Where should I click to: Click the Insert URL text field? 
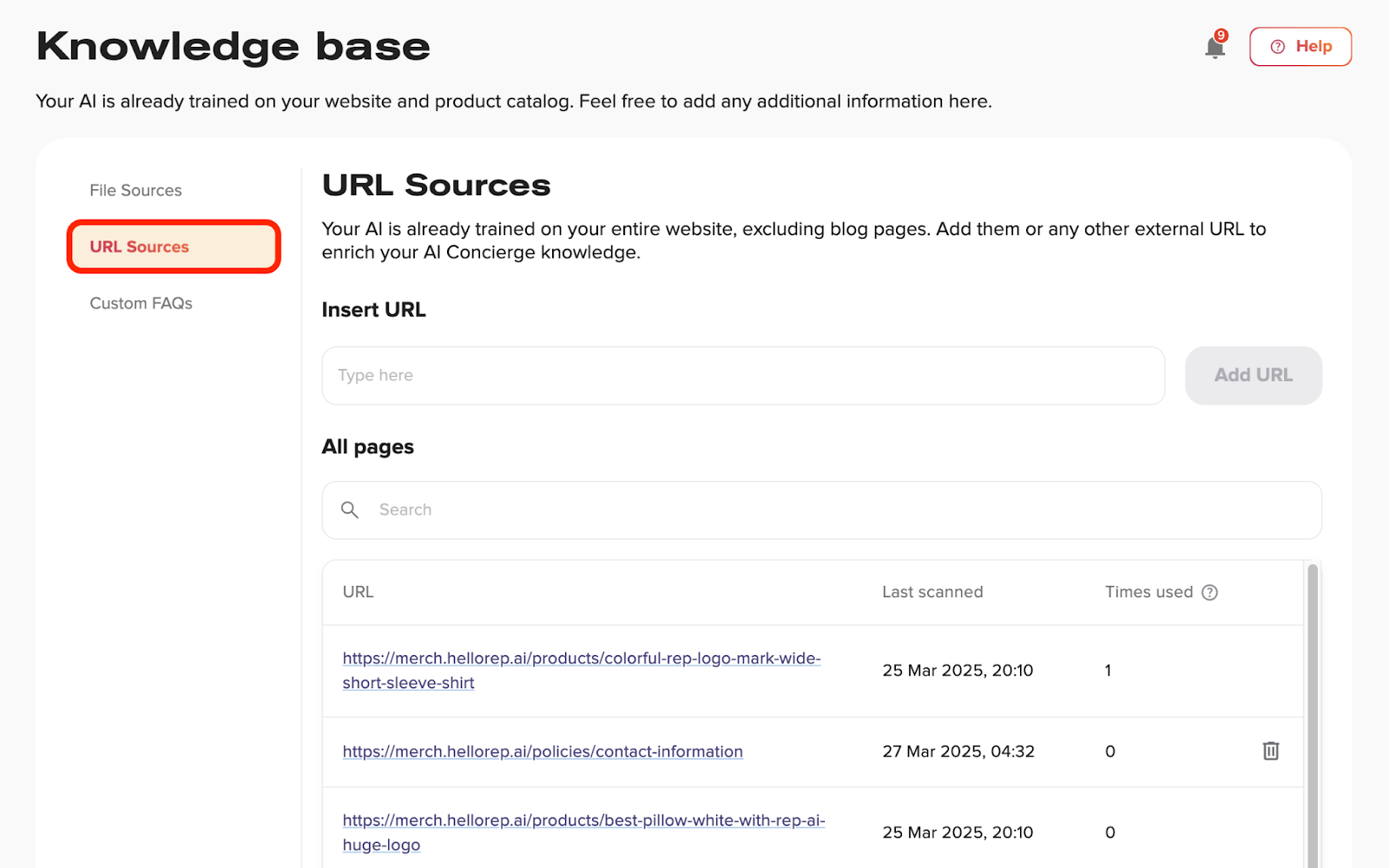click(x=743, y=376)
